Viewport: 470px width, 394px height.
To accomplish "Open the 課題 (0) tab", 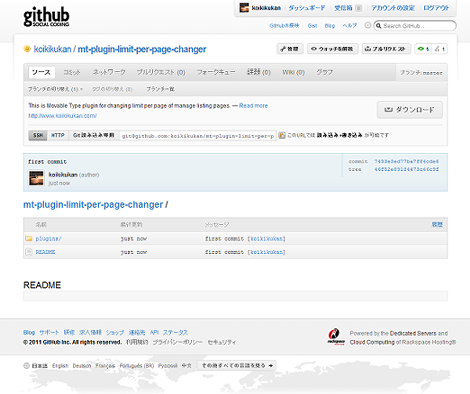I will [259, 72].
